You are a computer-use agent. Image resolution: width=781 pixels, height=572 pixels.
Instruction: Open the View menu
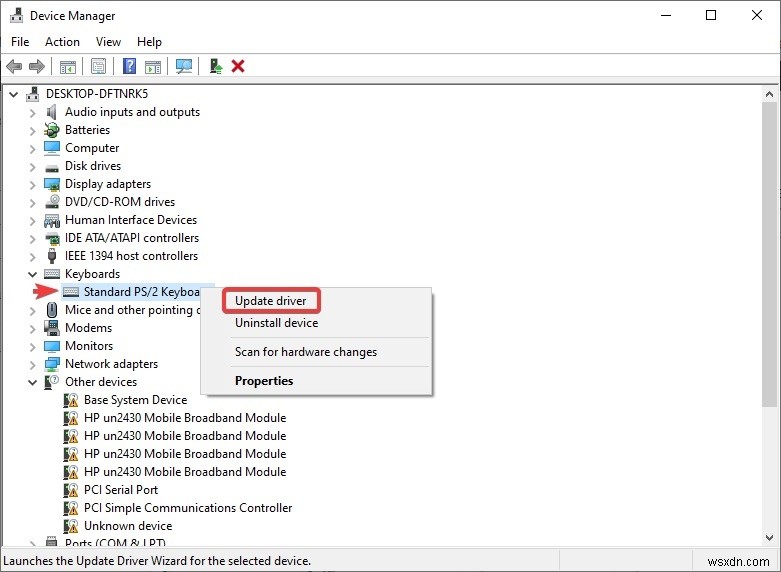click(108, 42)
